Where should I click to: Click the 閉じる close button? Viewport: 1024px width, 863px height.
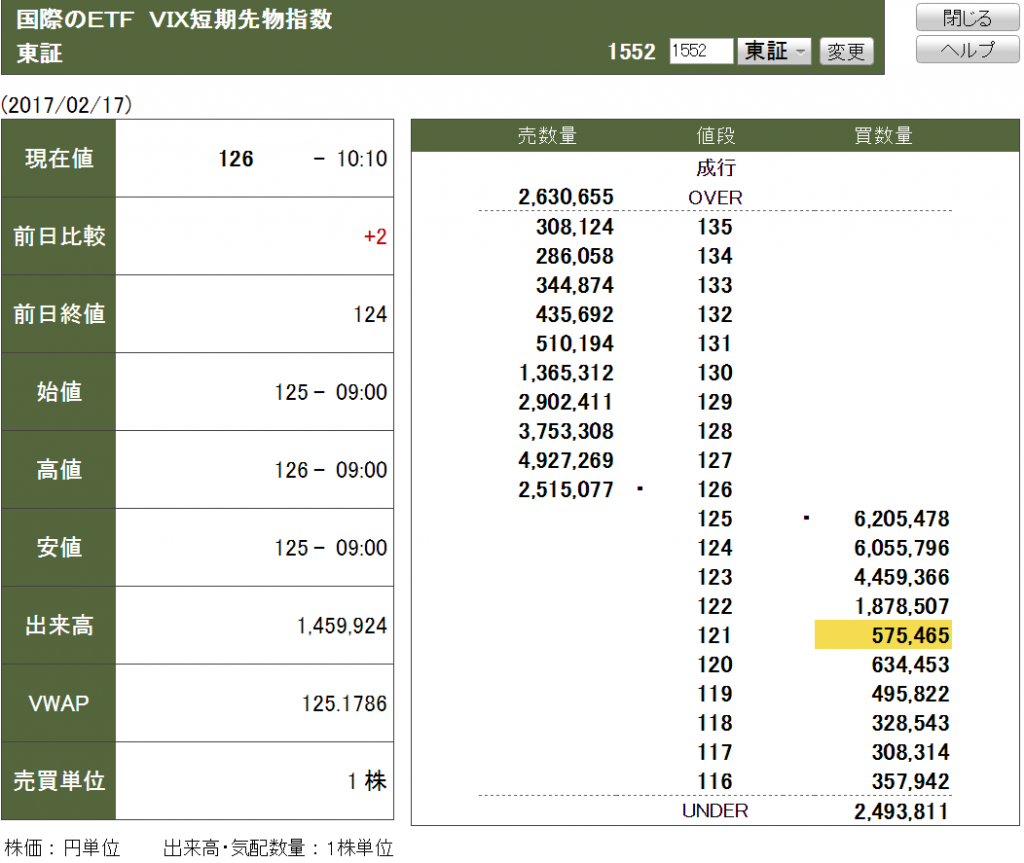coord(967,18)
